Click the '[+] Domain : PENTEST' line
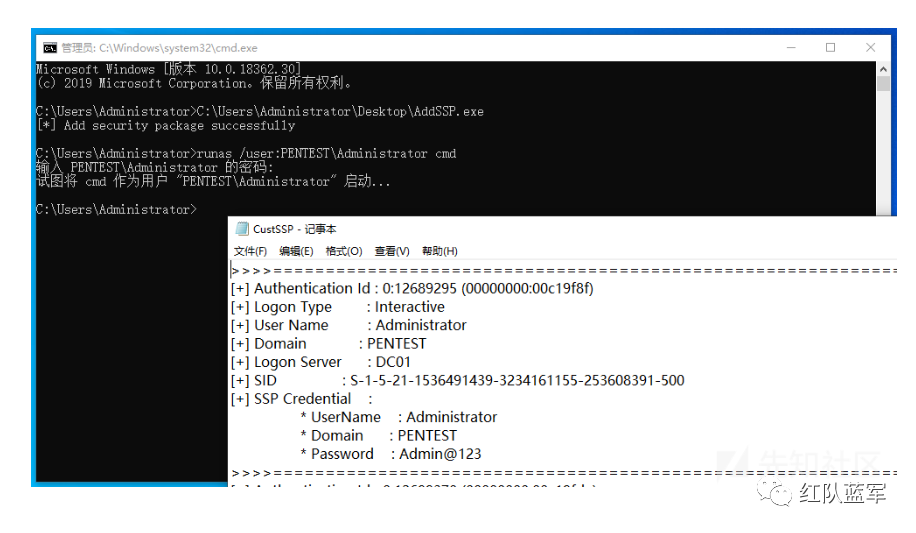This screenshot has width=916, height=533. point(328,344)
